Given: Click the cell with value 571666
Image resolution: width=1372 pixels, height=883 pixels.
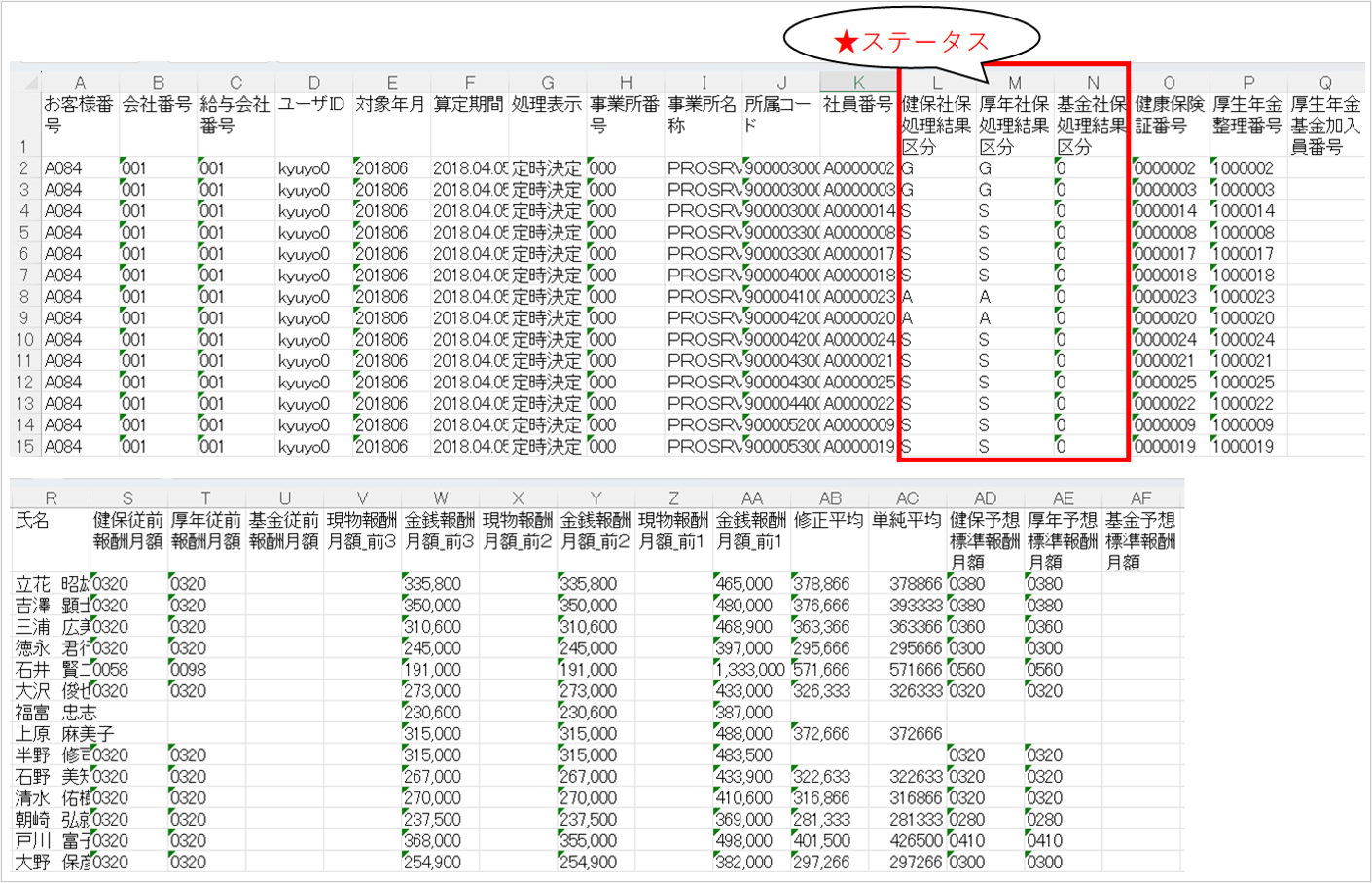Looking at the screenshot, I should [x=907, y=669].
